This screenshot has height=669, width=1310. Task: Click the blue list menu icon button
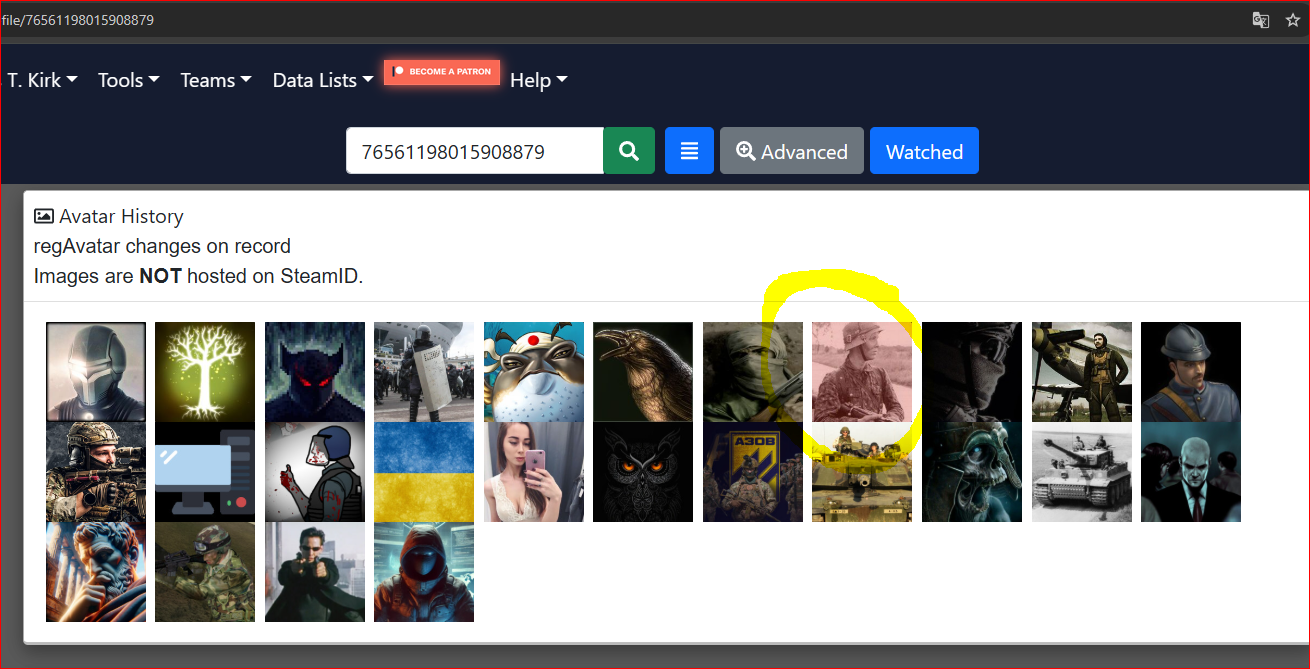(x=689, y=151)
